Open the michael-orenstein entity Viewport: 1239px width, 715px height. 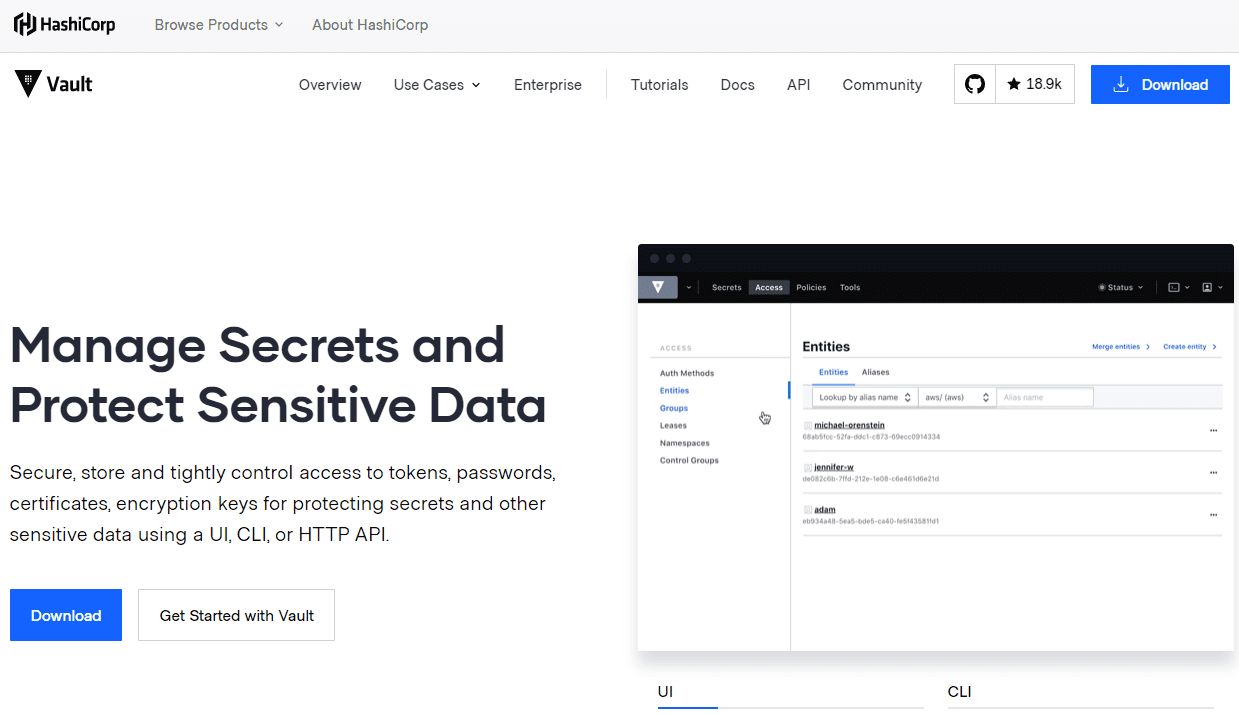click(x=849, y=425)
